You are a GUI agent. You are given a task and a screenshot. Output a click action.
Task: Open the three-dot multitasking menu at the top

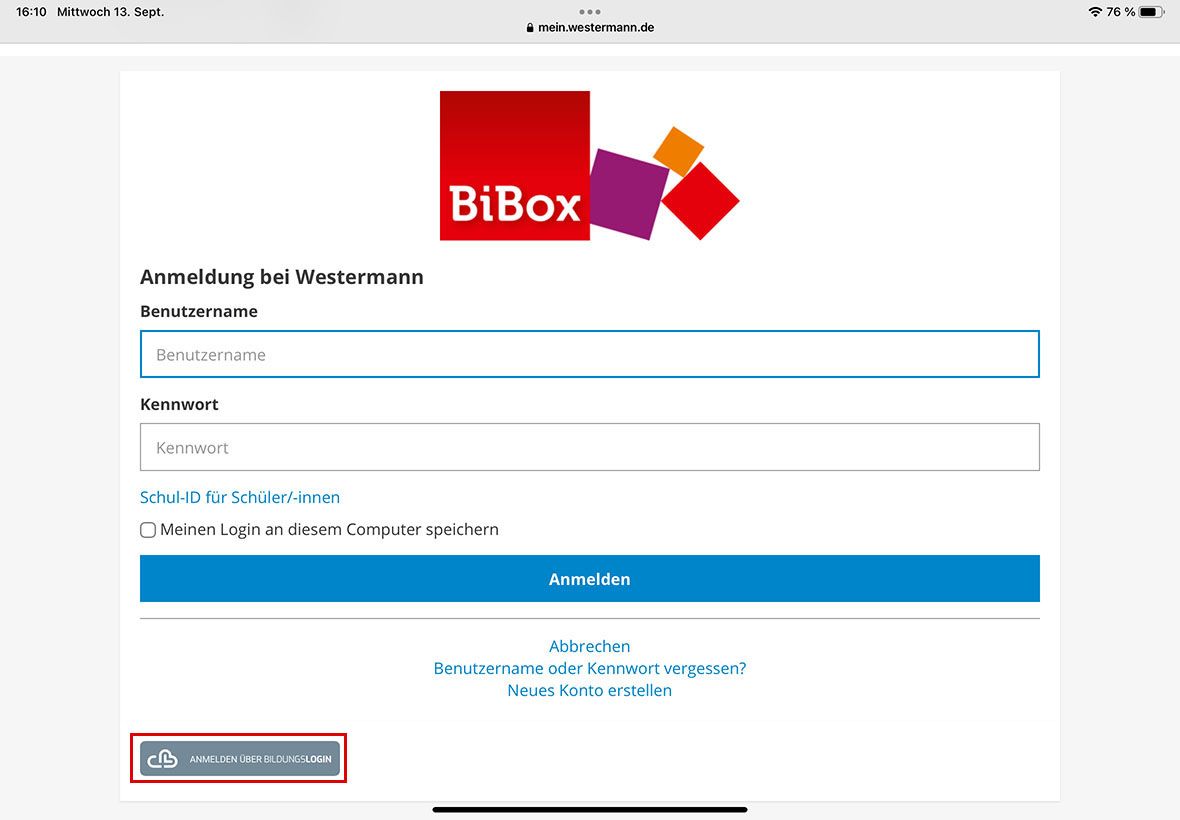point(590,12)
